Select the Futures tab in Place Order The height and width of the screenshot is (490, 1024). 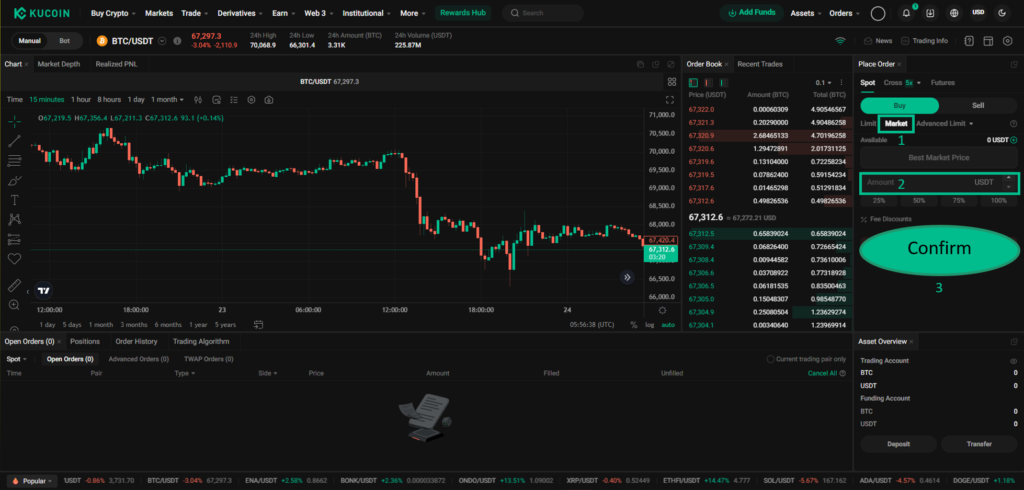[x=942, y=83]
